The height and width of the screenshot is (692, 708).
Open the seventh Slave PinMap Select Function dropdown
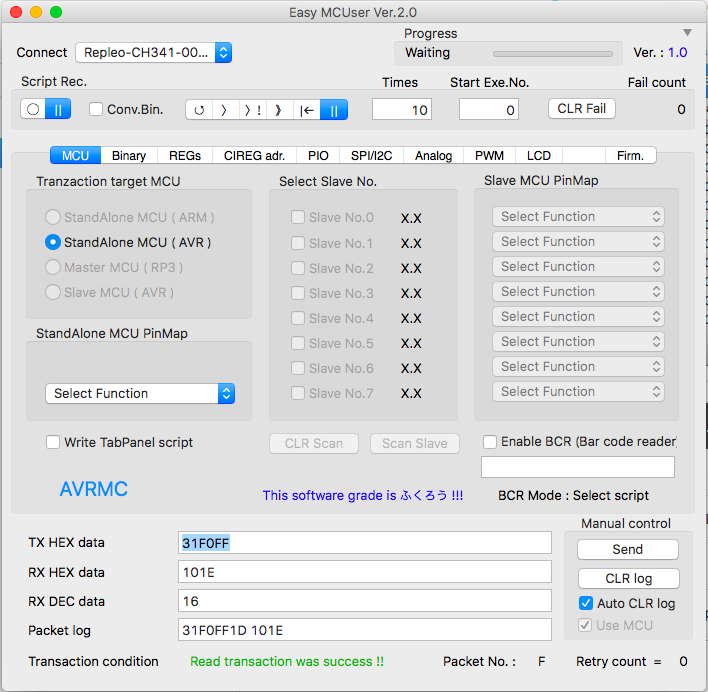tap(578, 367)
